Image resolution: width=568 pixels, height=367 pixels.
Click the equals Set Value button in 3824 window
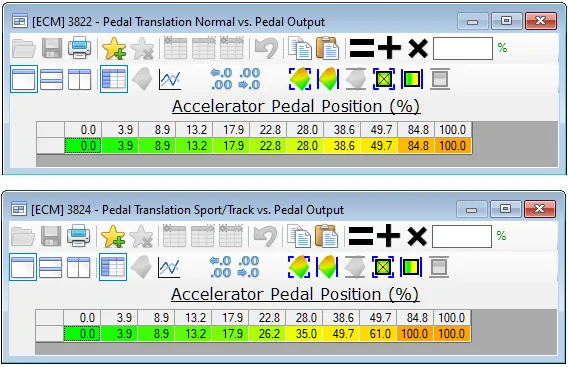pyautogui.click(x=360, y=236)
